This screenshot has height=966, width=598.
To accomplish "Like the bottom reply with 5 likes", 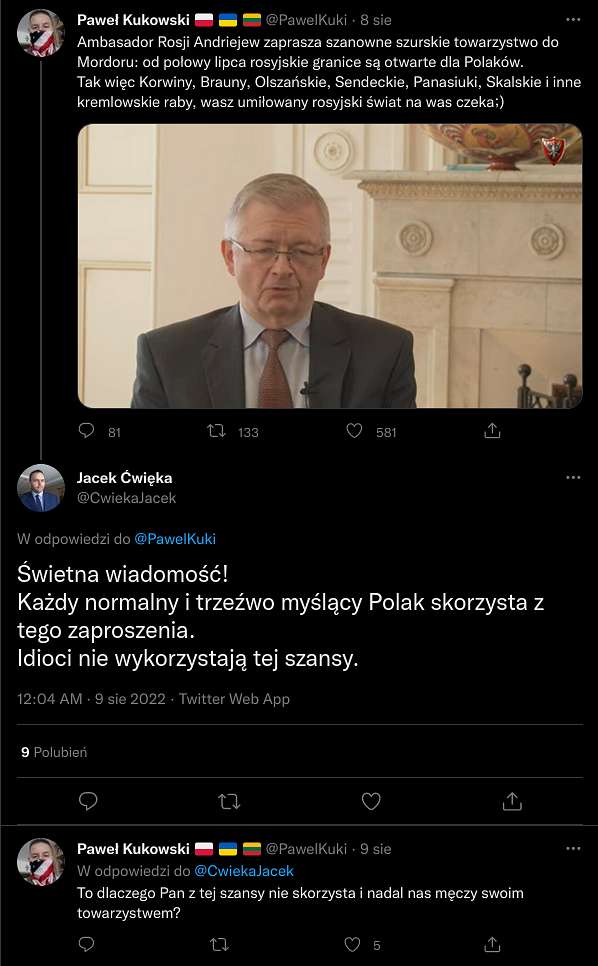I will tap(352, 944).
